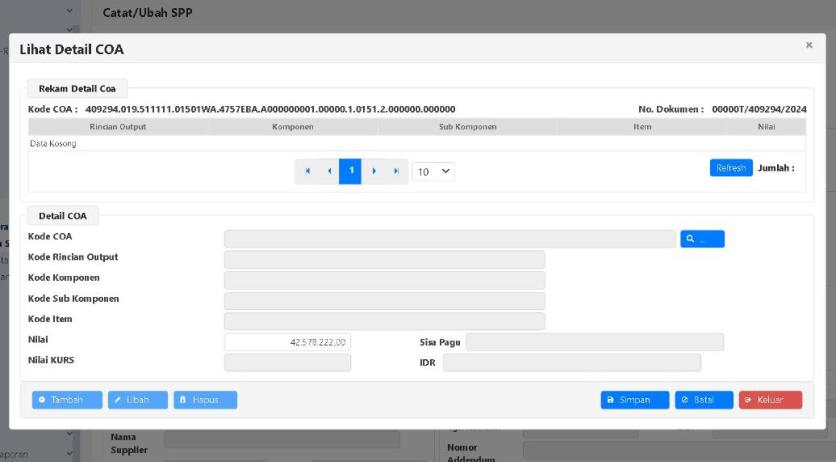Click the Tambah button
The height and width of the screenshot is (462, 836).
pos(67,400)
